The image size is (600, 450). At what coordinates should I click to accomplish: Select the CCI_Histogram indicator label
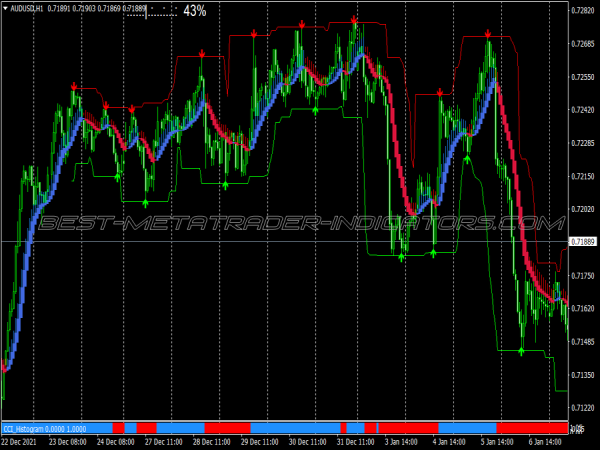tap(28, 428)
